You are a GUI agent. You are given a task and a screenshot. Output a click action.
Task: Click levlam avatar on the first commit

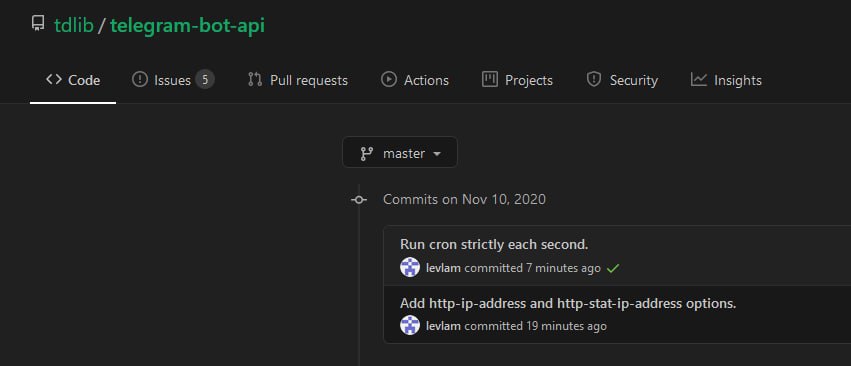[410, 267]
